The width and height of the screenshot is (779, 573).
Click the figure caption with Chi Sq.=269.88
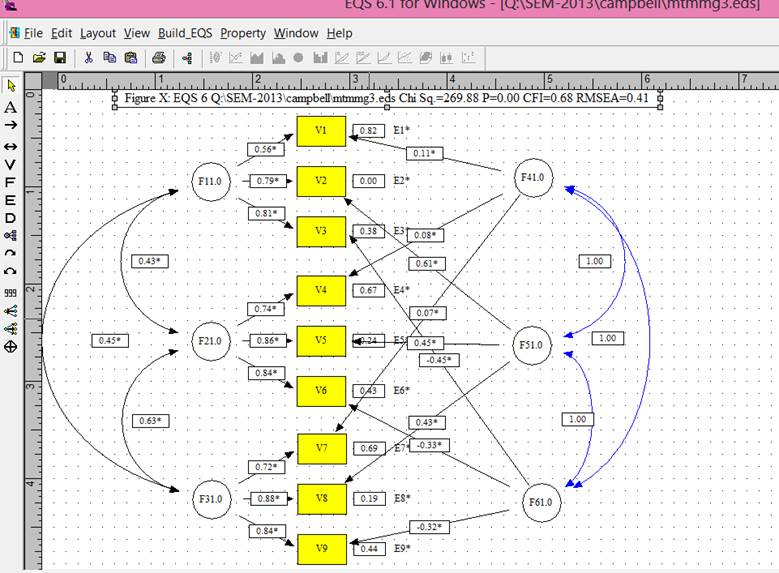(x=387, y=98)
